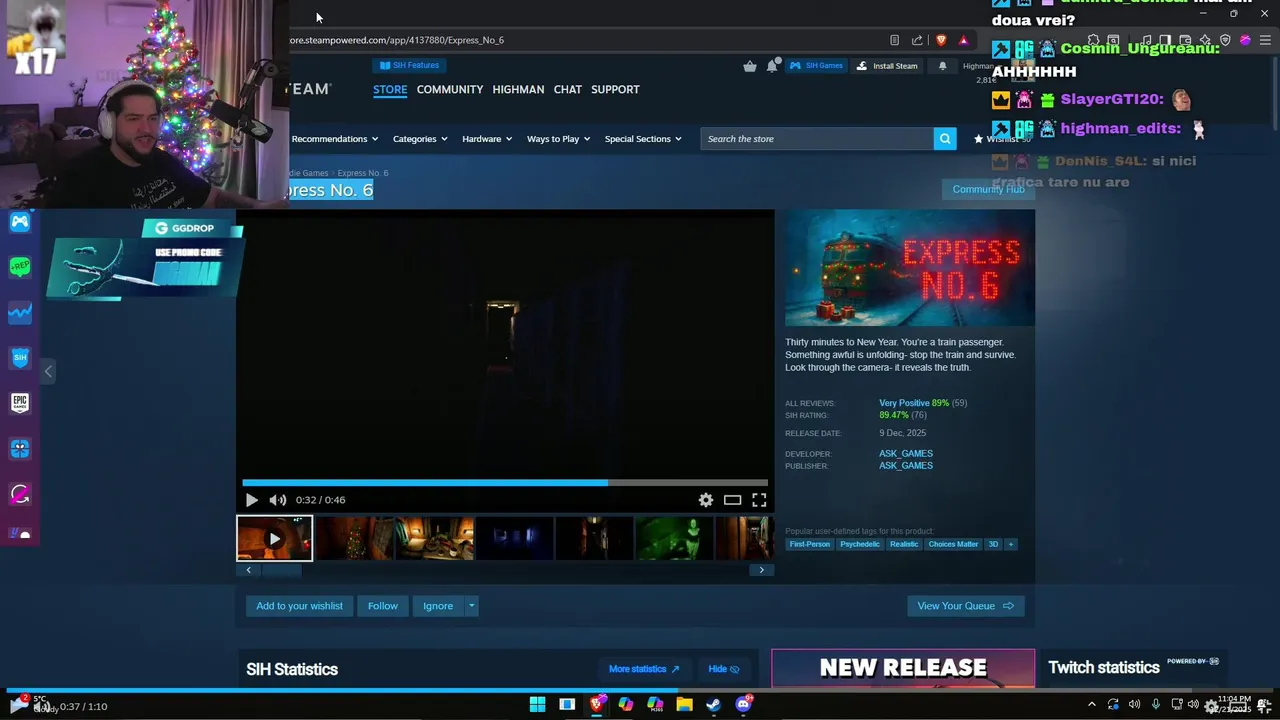Click the blue store search magnifier button
The height and width of the screenshot is (720, 1280).
pyautogui.click(x=945, y=139)
